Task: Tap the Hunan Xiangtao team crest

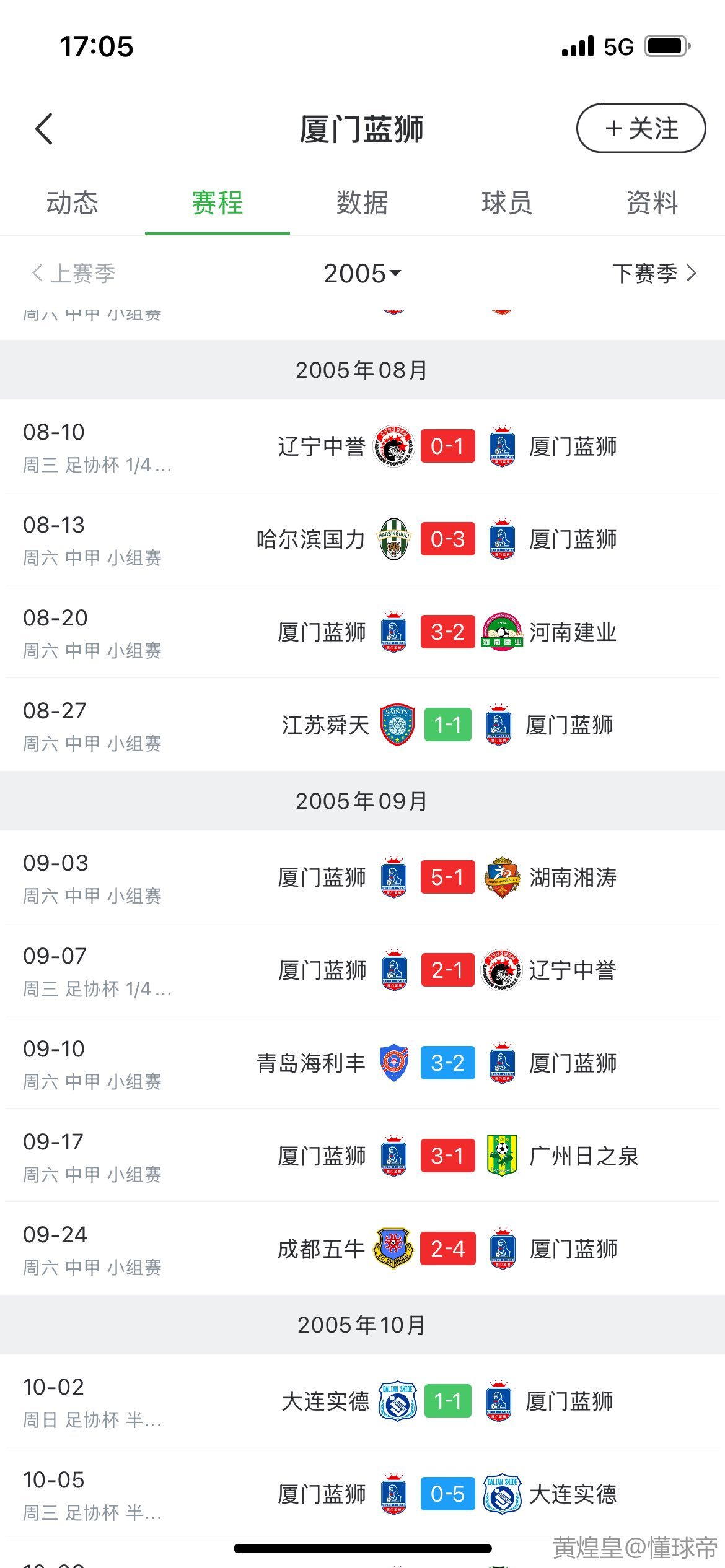Action: (x=502, y=877)
